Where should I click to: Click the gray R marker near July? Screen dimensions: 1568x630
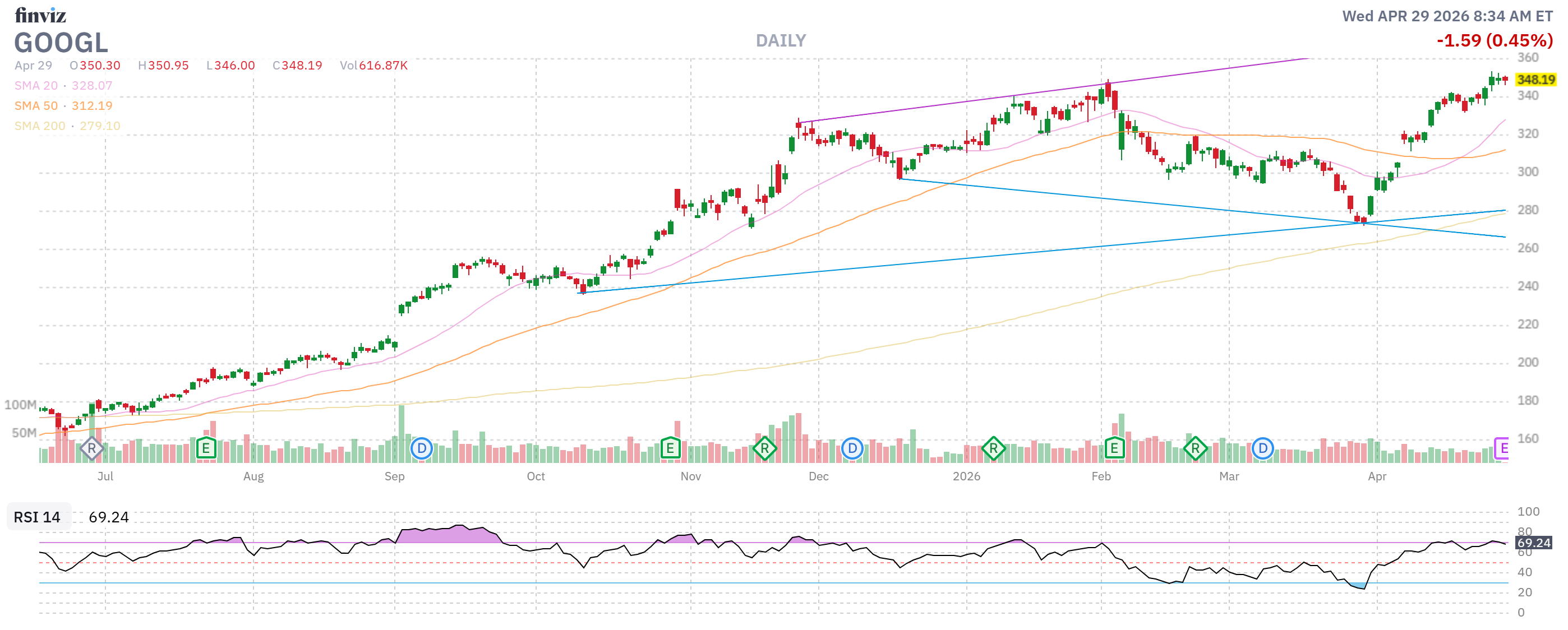click(91, 449)
